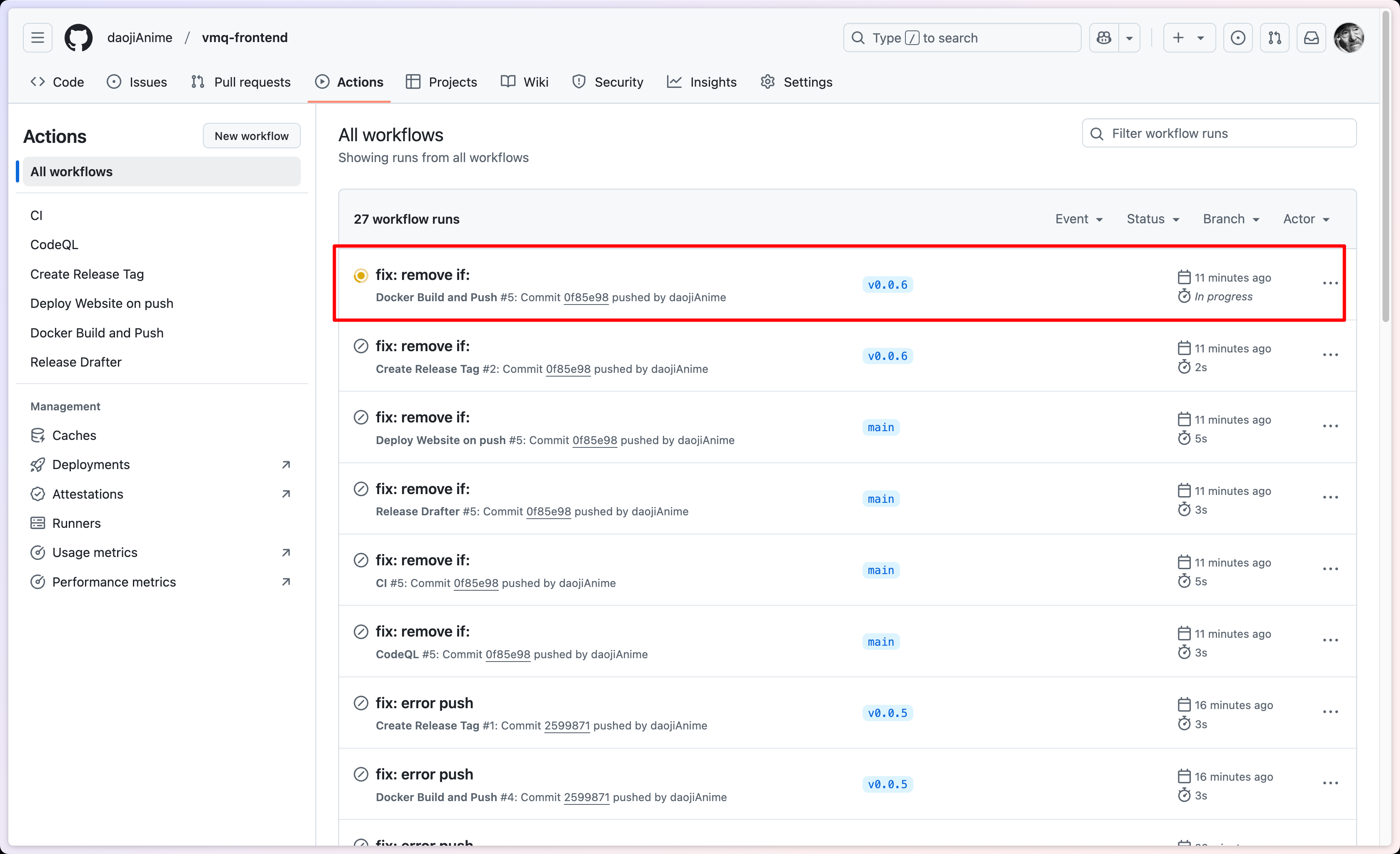The width and height of the screenshot is (1400, 854).
Task: Open Deployments management link
Action: pos(161,465)
